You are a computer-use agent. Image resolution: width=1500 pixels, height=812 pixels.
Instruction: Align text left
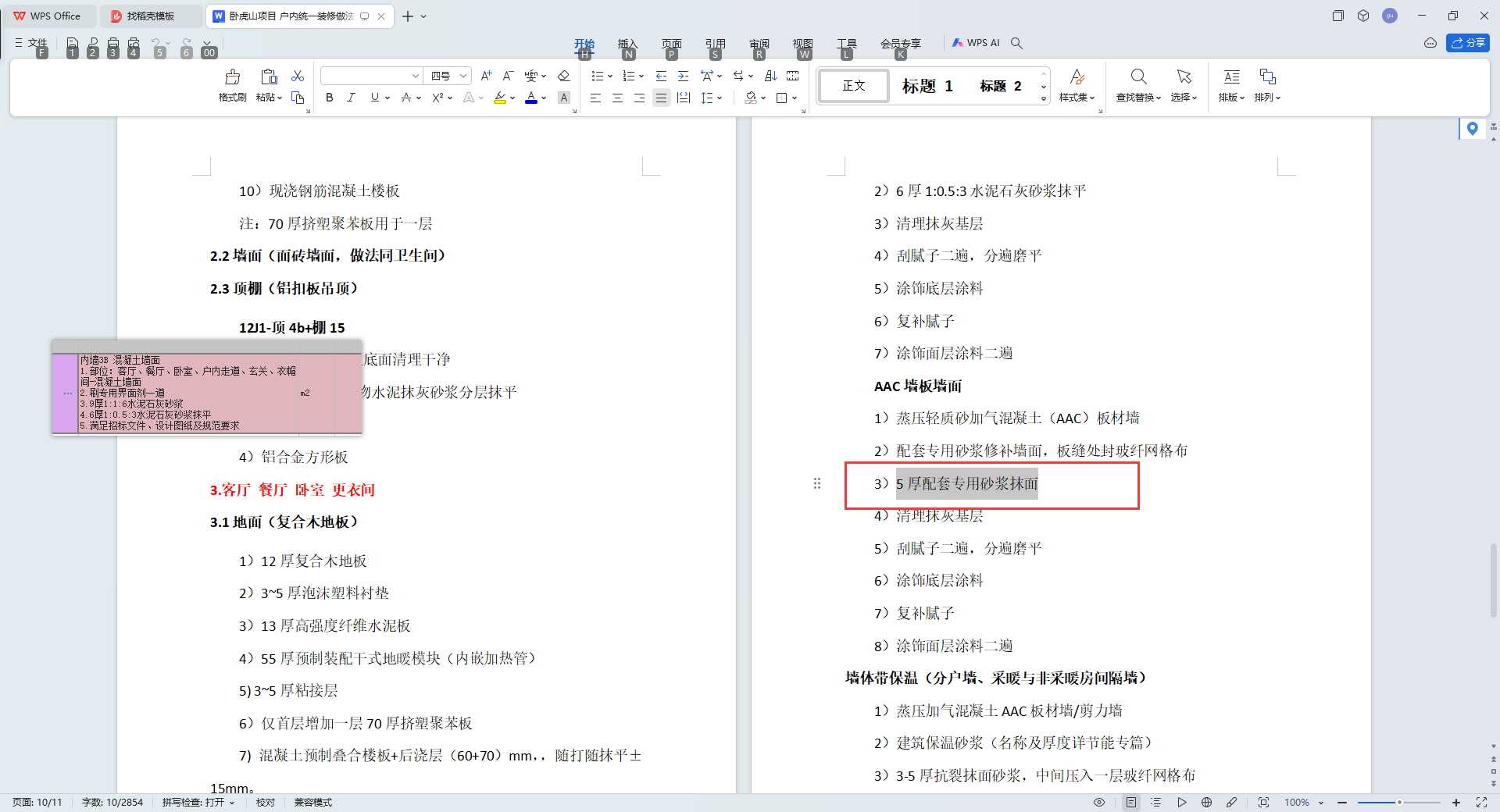595,98
